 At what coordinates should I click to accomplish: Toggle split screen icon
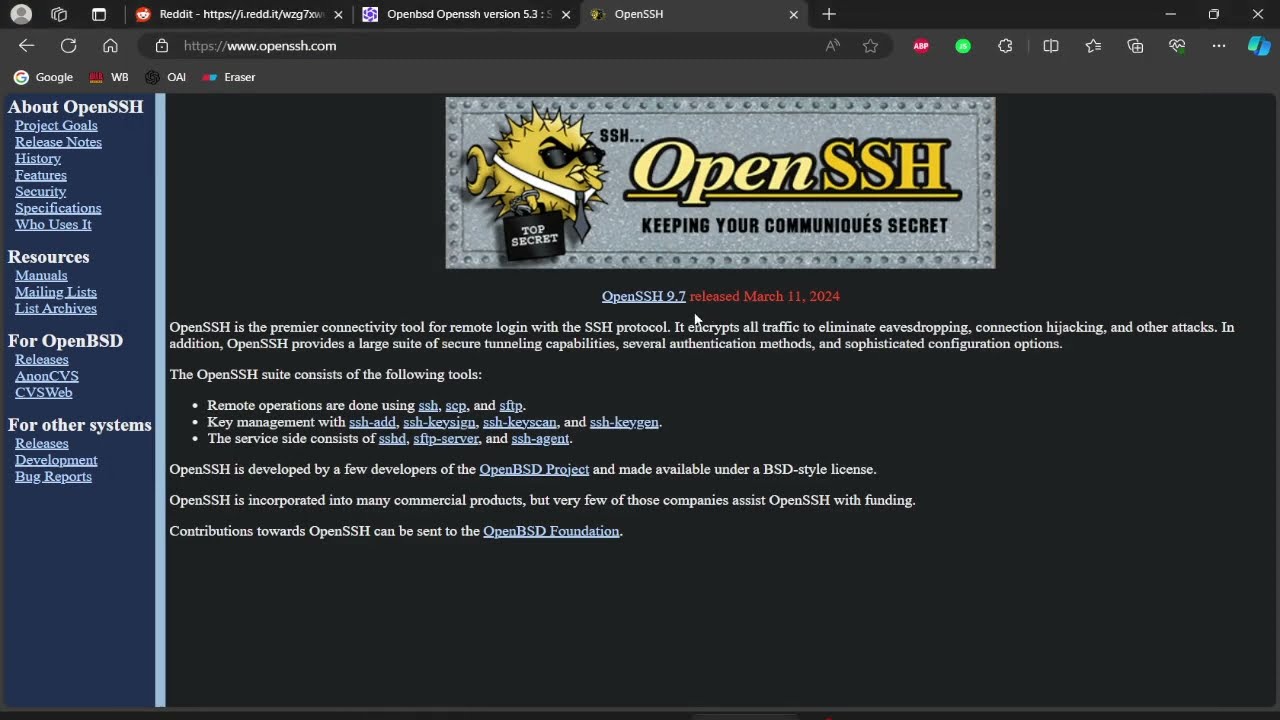[1050, 46]
